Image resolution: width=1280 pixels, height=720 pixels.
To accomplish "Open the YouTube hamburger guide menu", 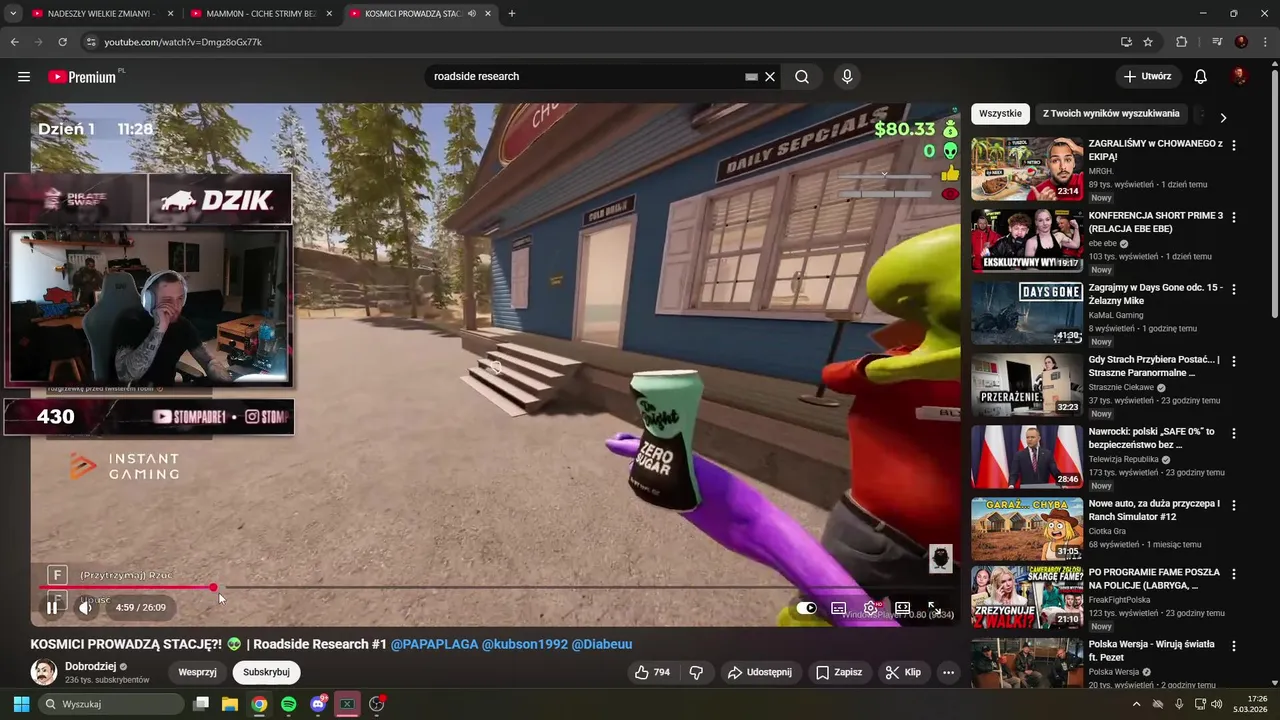I will pos(24,77).
